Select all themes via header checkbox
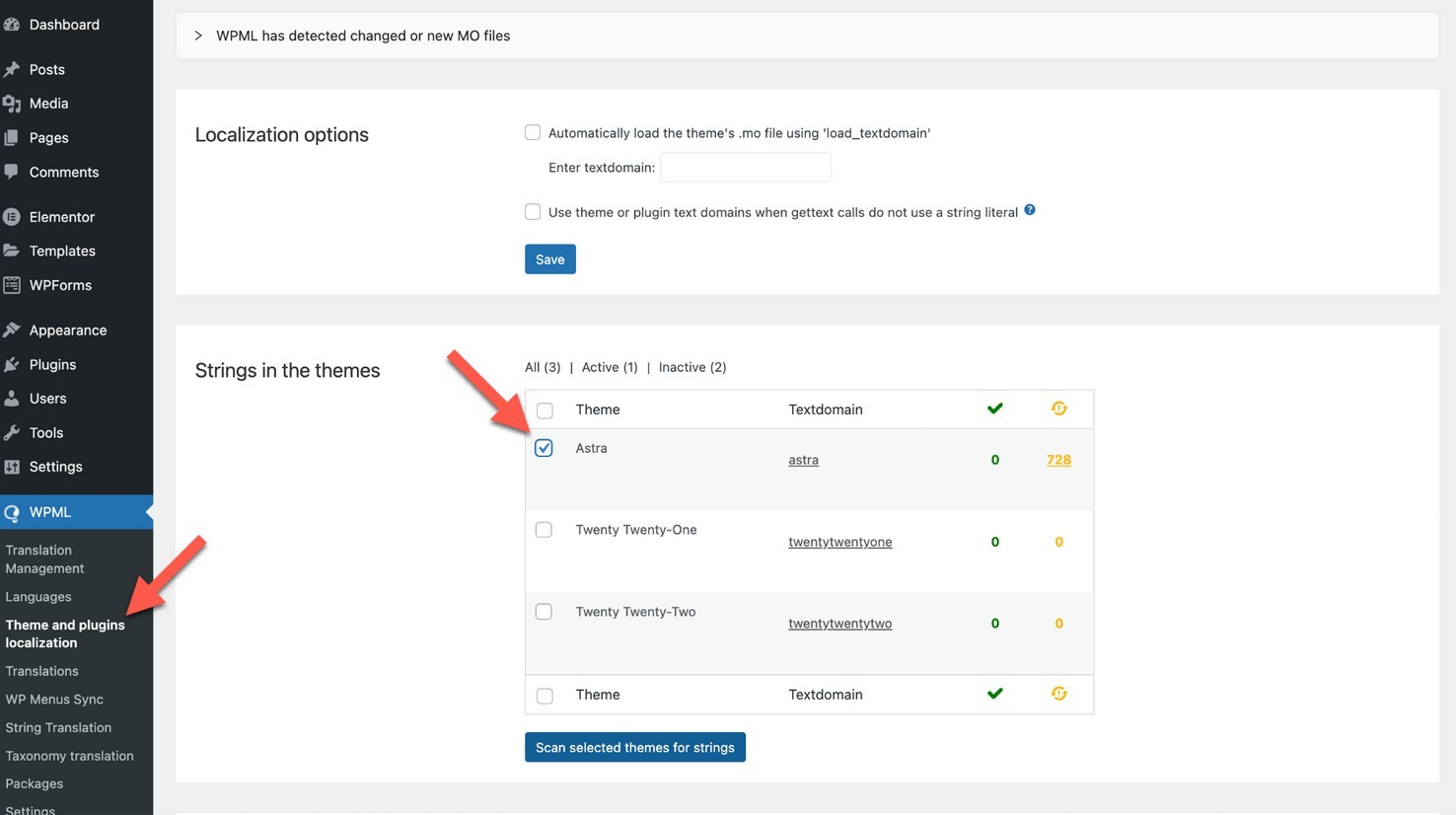 coord(545,410)
